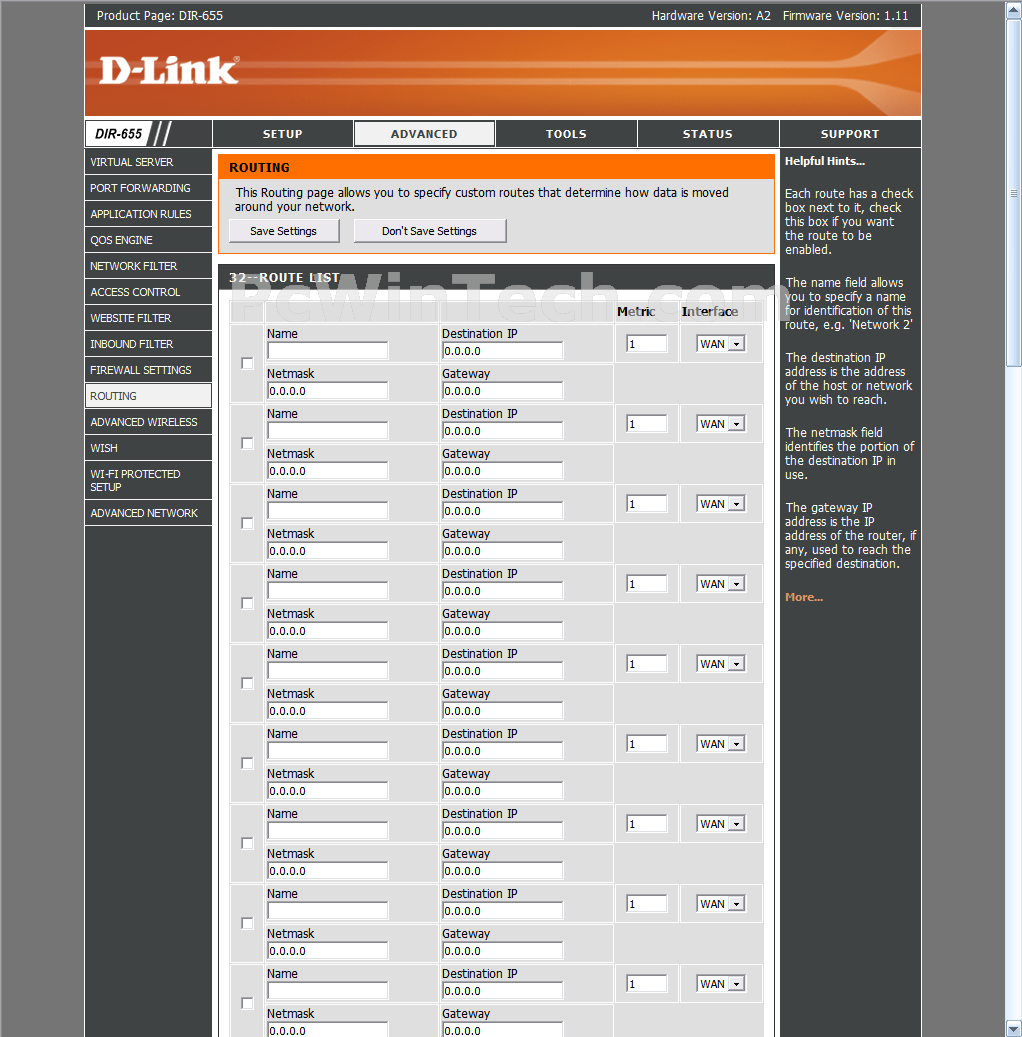The image size is (1022, 1037).
Task: Enable the fifth route in the list
Action: click(x=247, y=683)
